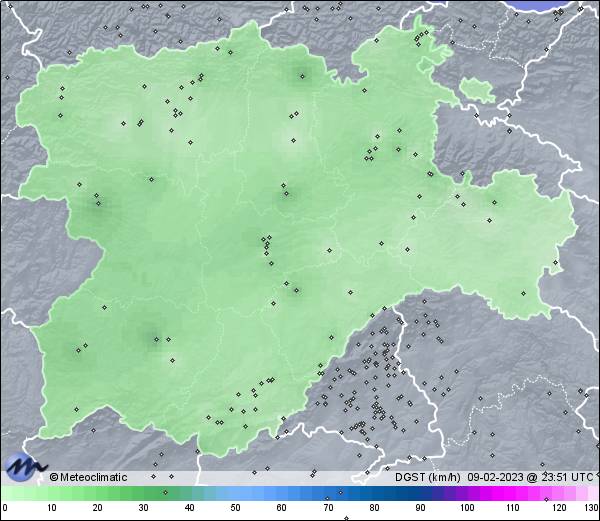Click the station marker on the colour bar near 35

point(165,492)
